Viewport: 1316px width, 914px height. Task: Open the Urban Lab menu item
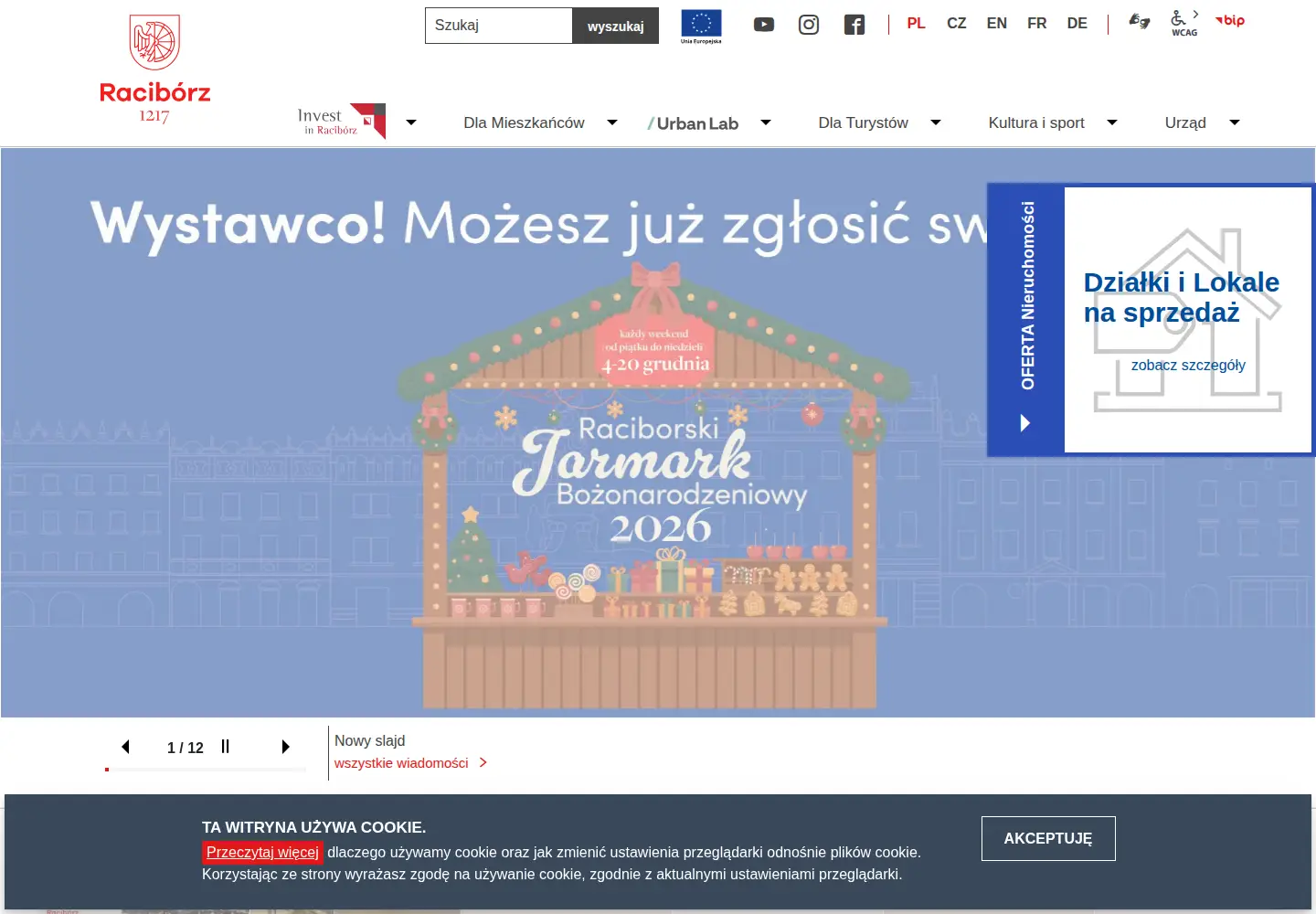click(693, 123)
